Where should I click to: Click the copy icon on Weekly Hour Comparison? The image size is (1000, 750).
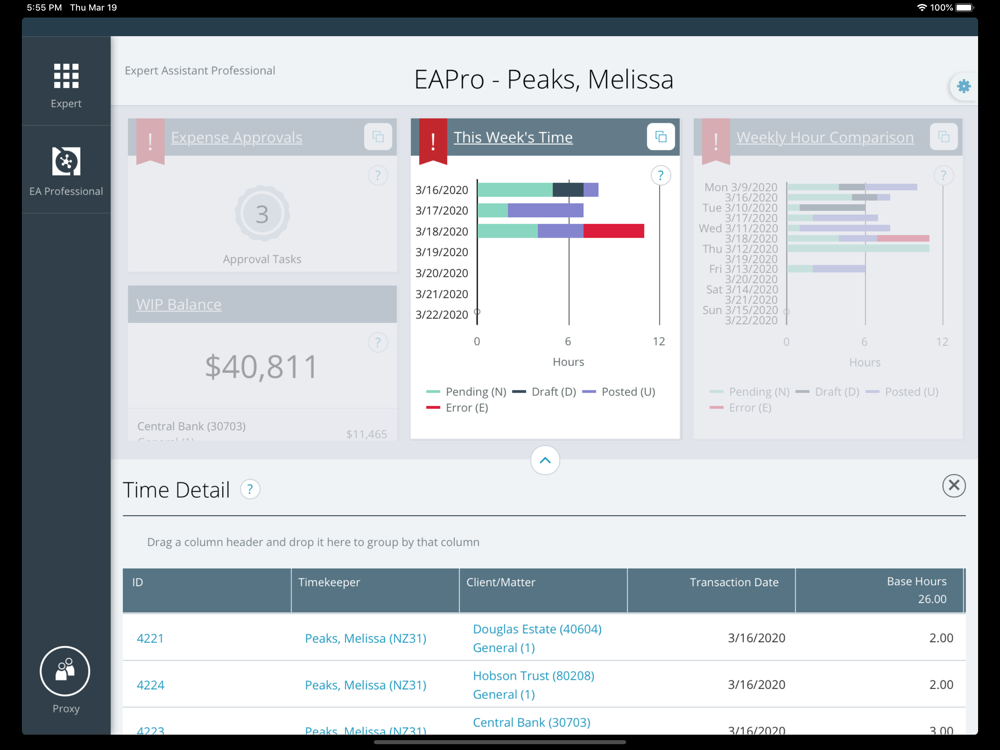(943, 137)
